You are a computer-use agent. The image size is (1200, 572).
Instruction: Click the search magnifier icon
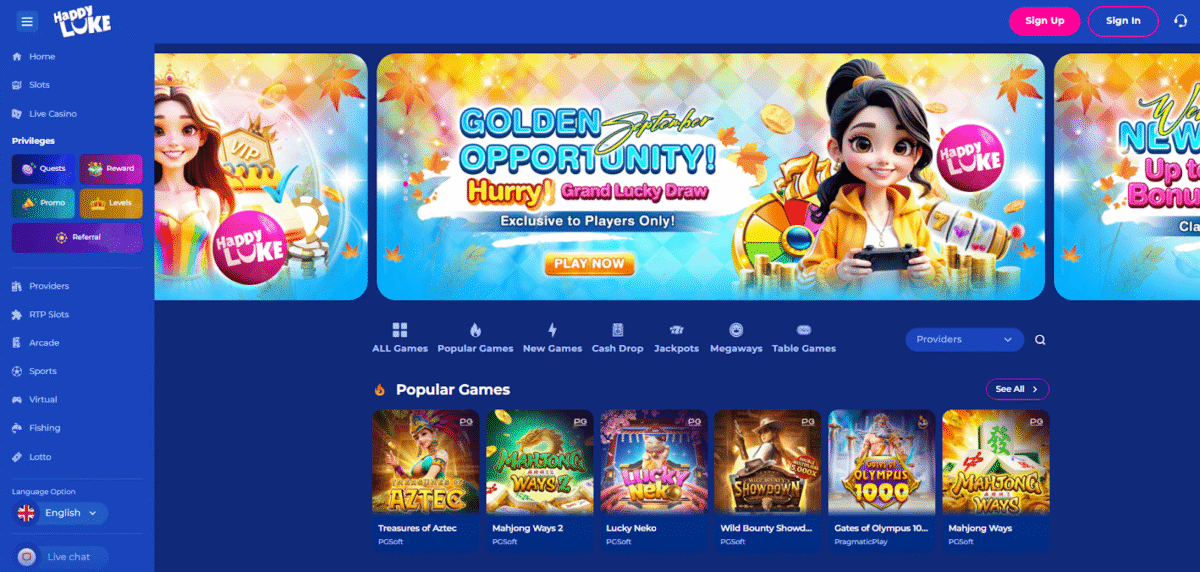(1040, 340)
